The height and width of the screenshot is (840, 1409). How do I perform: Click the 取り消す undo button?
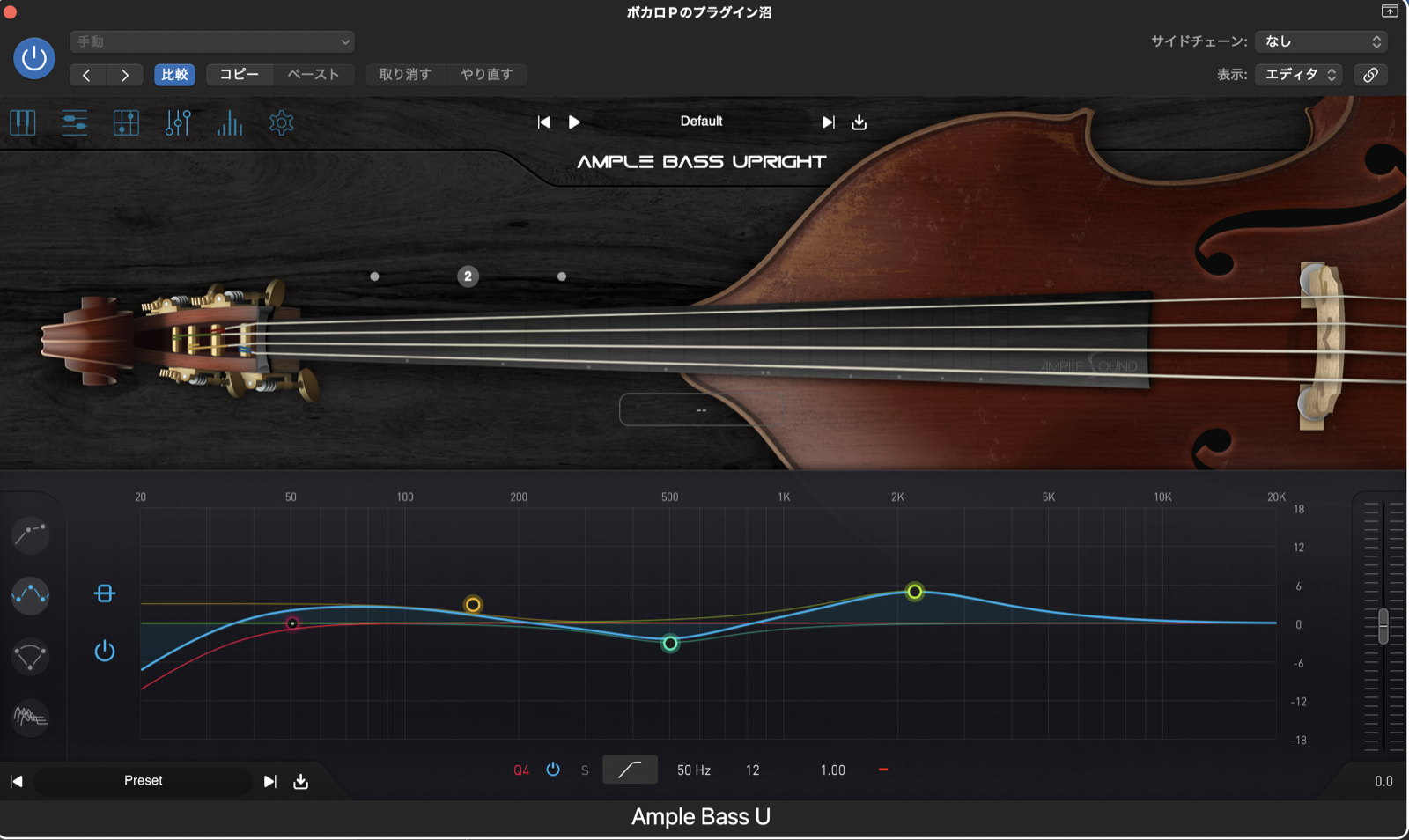click(405, 75)
